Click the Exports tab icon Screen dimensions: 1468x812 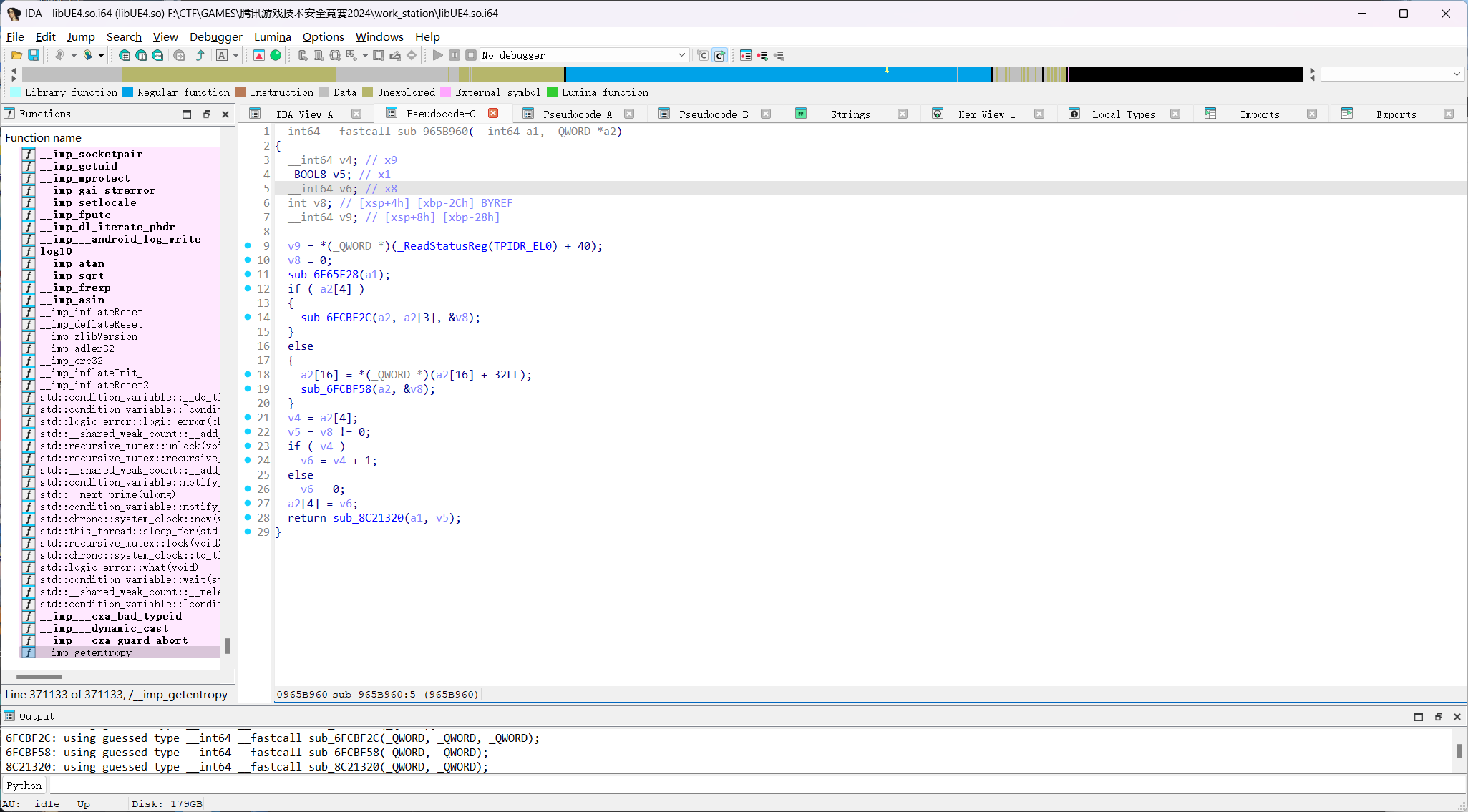pos(1347,114)
